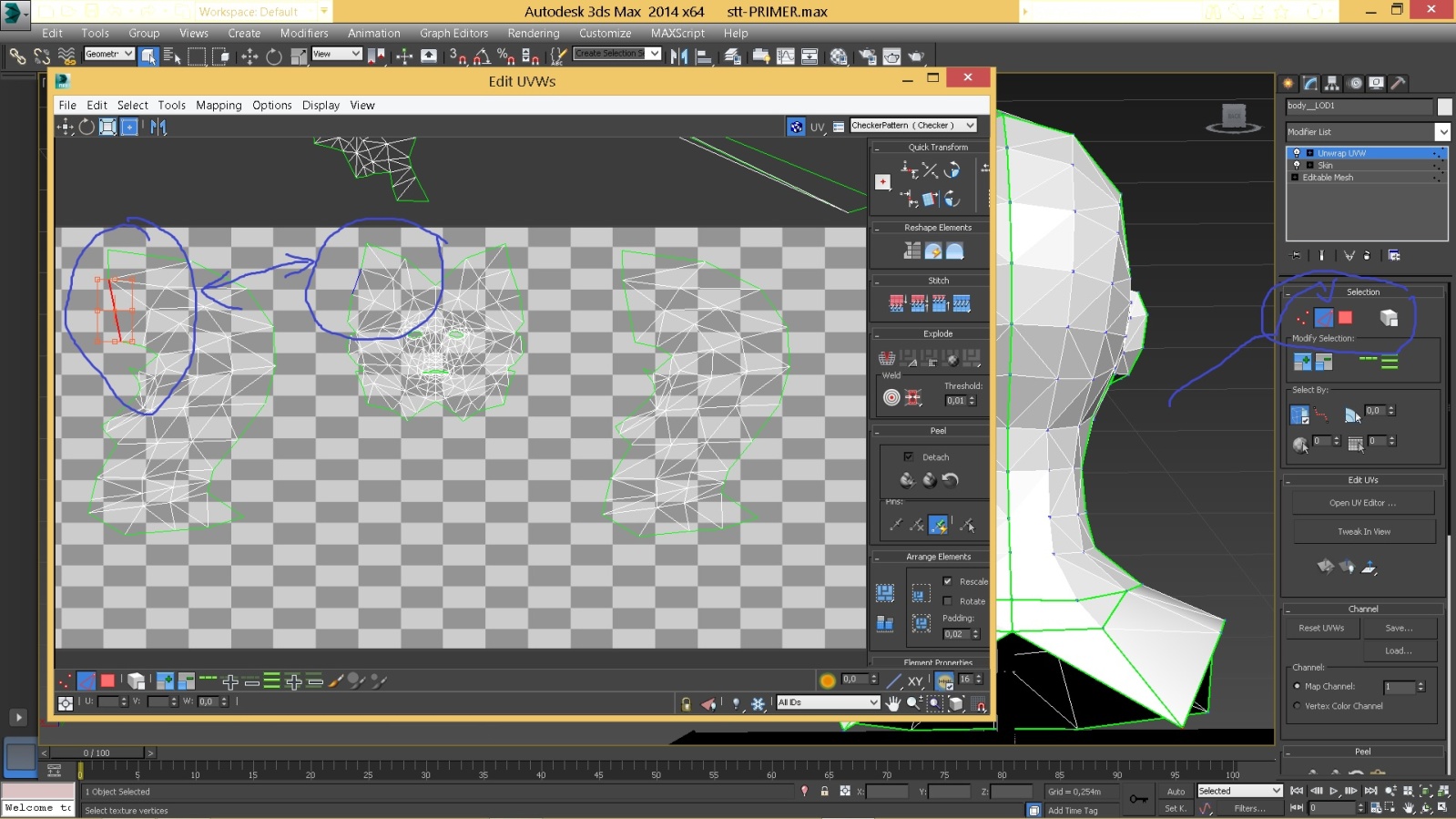
Task: Open the Reference Coordinate View dropdown
Action: click(356, 55)
